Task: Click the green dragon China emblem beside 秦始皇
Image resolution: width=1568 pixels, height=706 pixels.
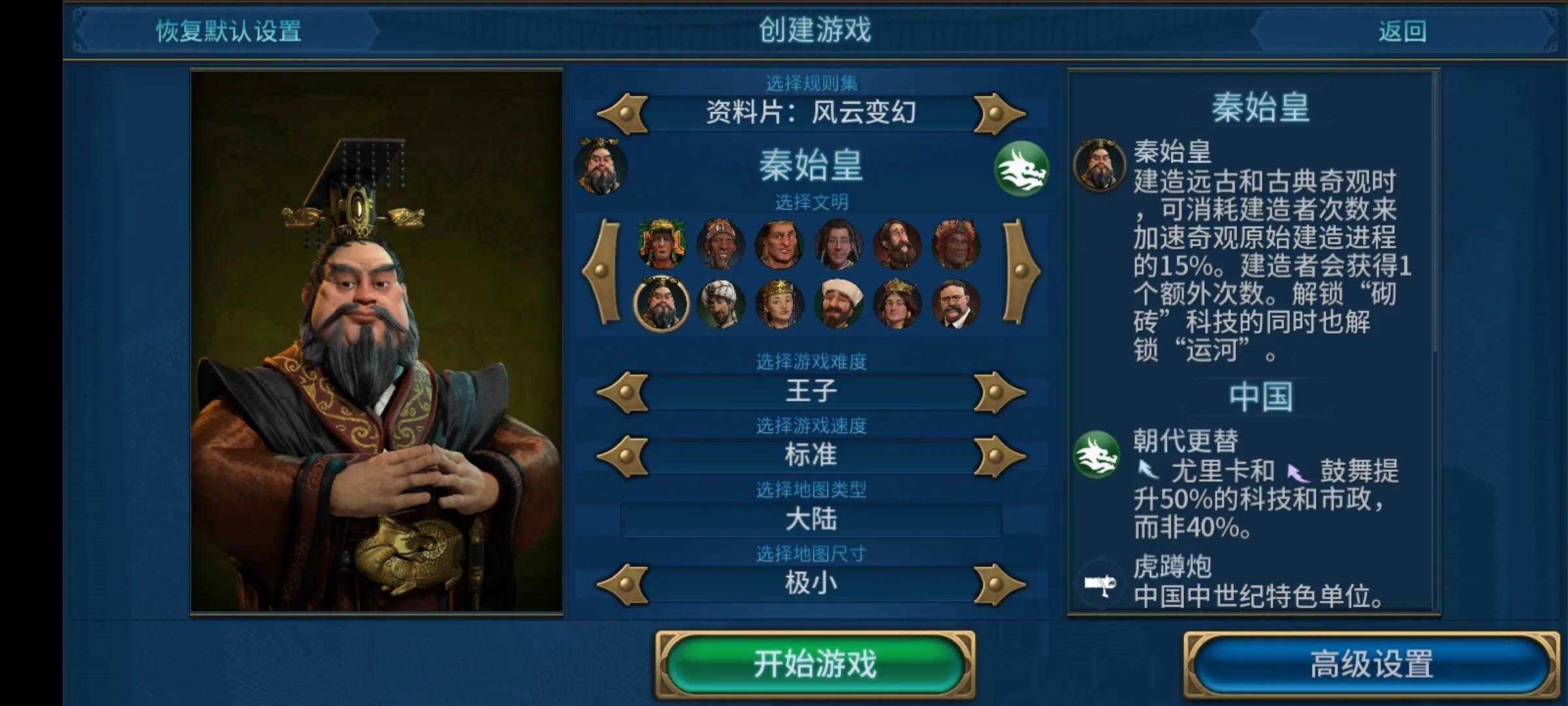Action: pos(1021,168)
